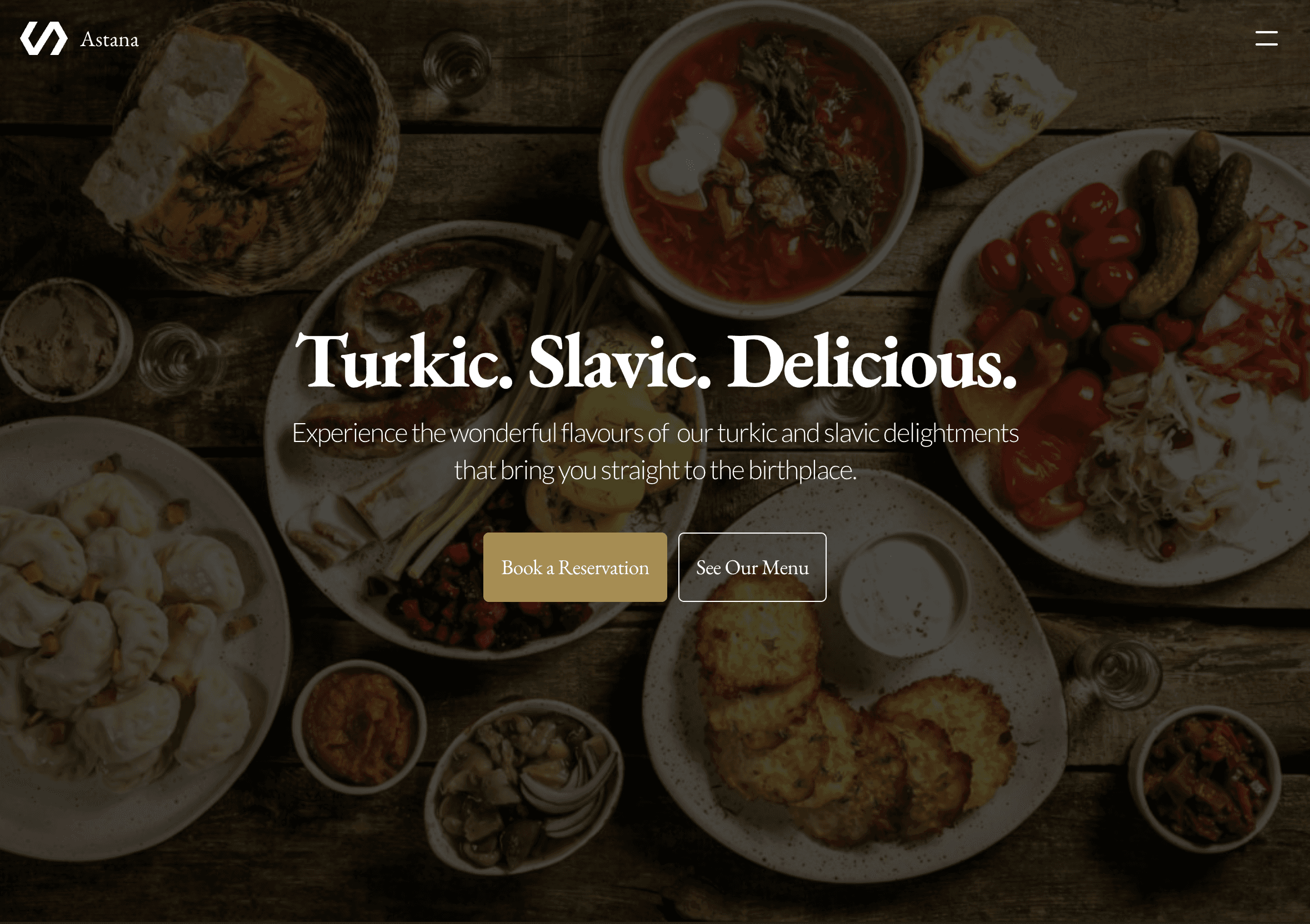Click the red borscht soup bowl
This screenshot has height=924, width=1310.
point(761,159)
